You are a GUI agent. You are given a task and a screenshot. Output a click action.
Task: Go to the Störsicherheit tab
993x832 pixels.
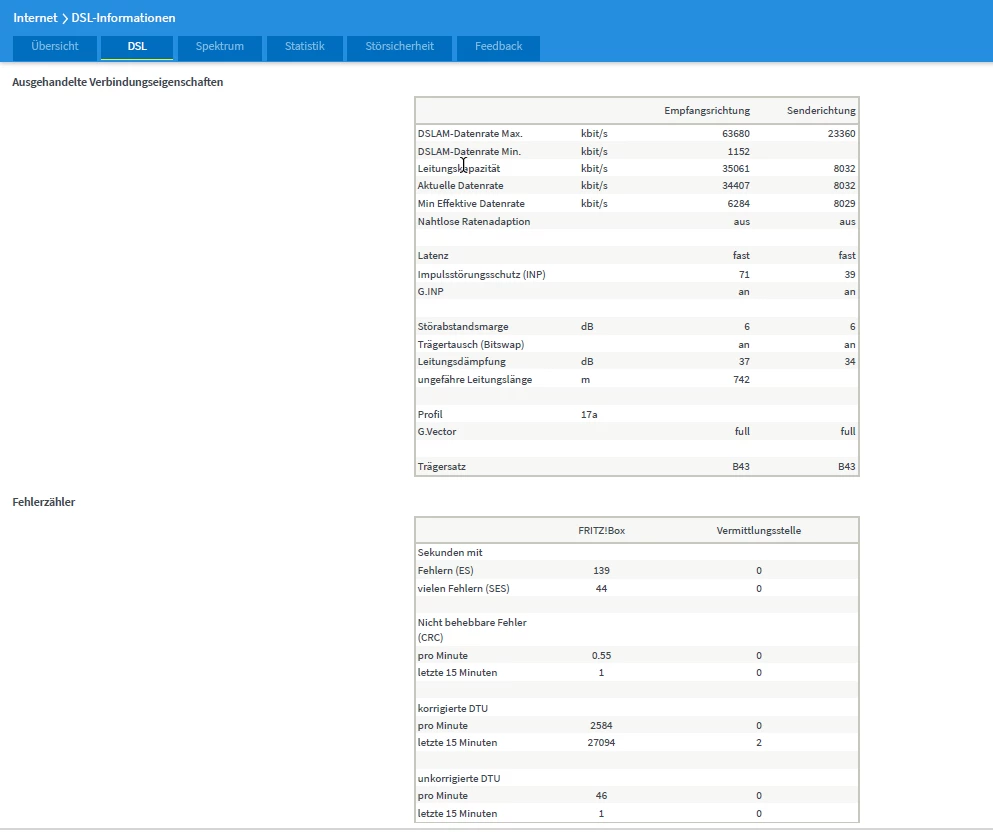point(398,47)
